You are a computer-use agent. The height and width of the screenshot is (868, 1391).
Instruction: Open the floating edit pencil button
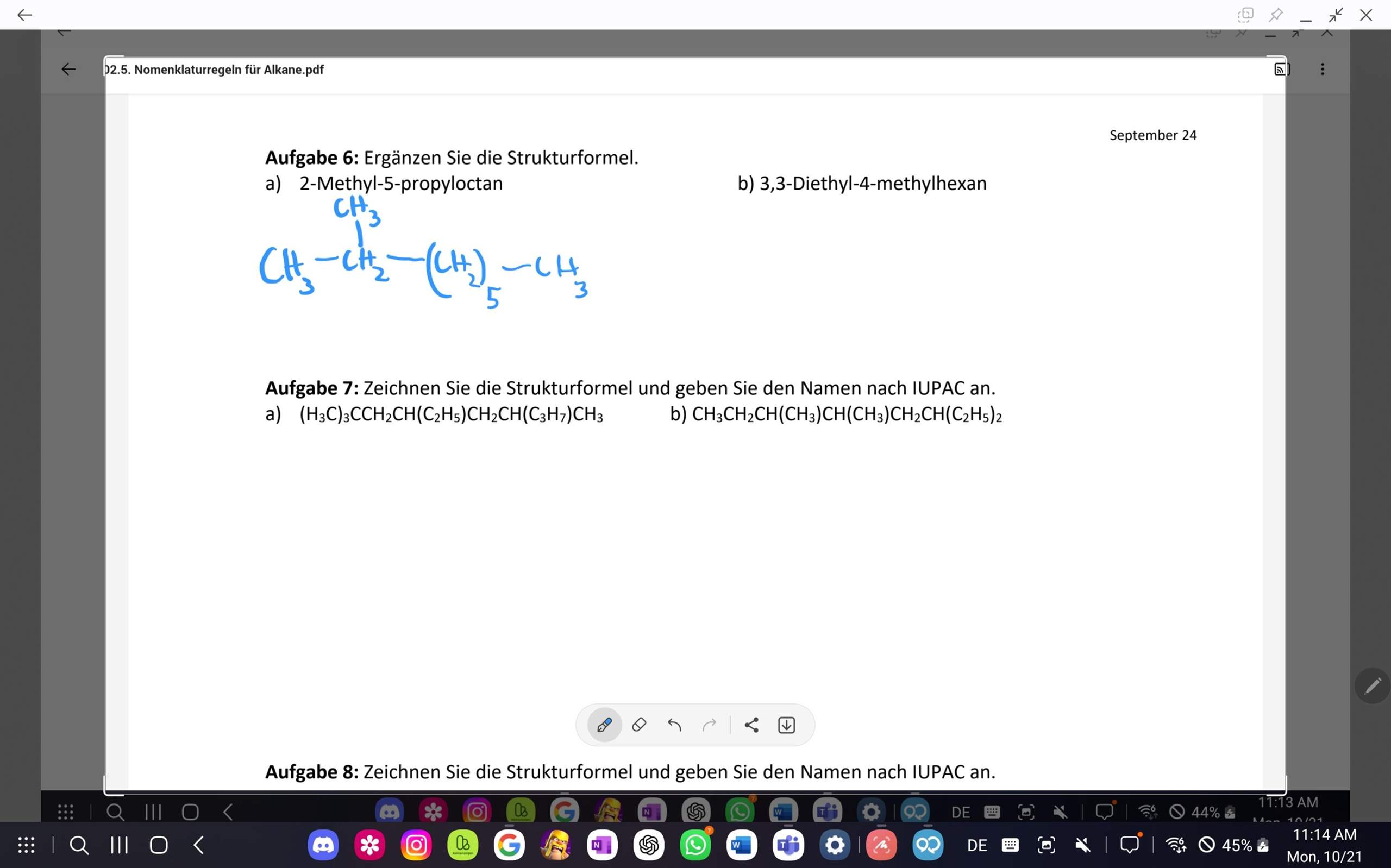click(x=1373, y=685)
